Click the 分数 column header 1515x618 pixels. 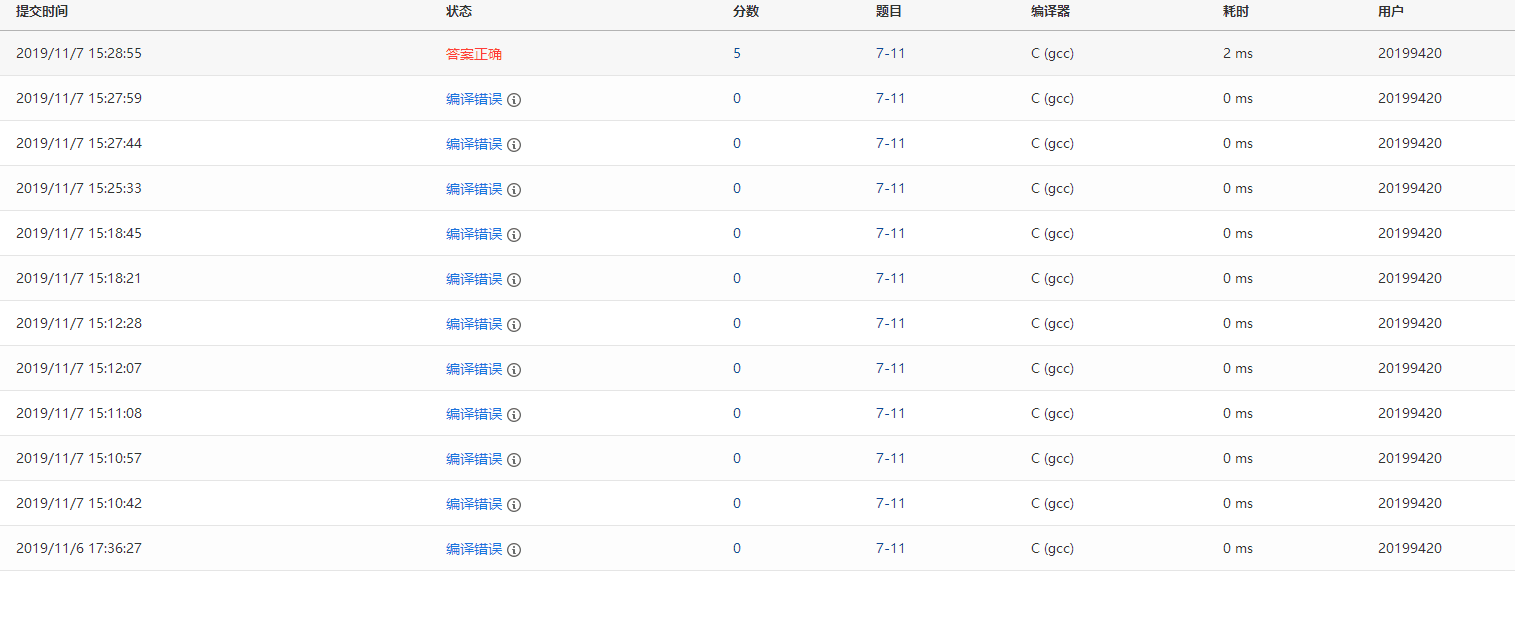[746, 11]
